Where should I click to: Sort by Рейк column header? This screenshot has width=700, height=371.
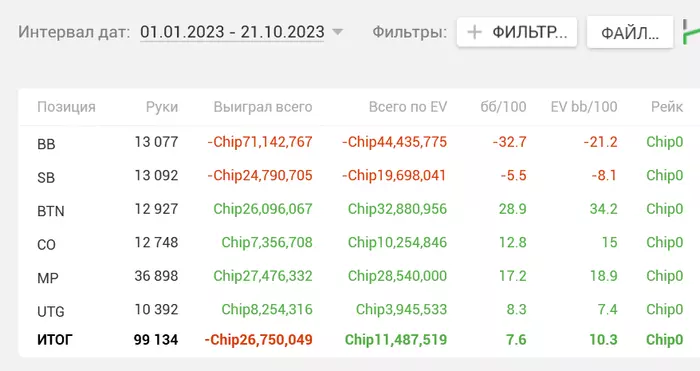coord(667,107)
